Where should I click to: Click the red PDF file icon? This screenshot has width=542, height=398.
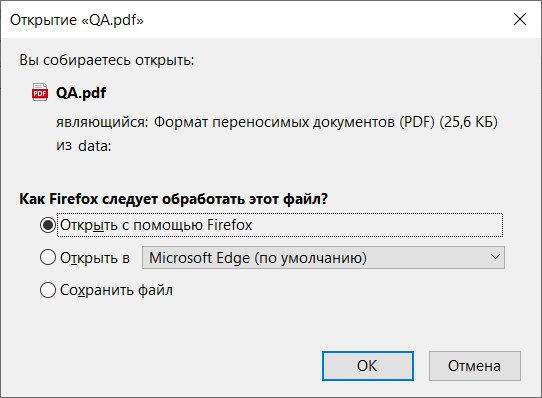40,92
